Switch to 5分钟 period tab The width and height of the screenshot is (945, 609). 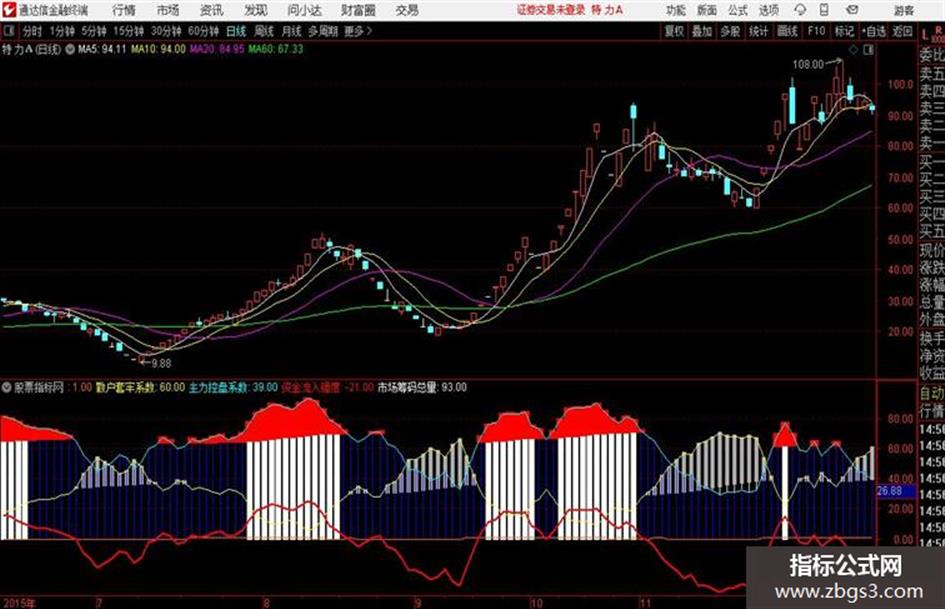pos(93,31)
